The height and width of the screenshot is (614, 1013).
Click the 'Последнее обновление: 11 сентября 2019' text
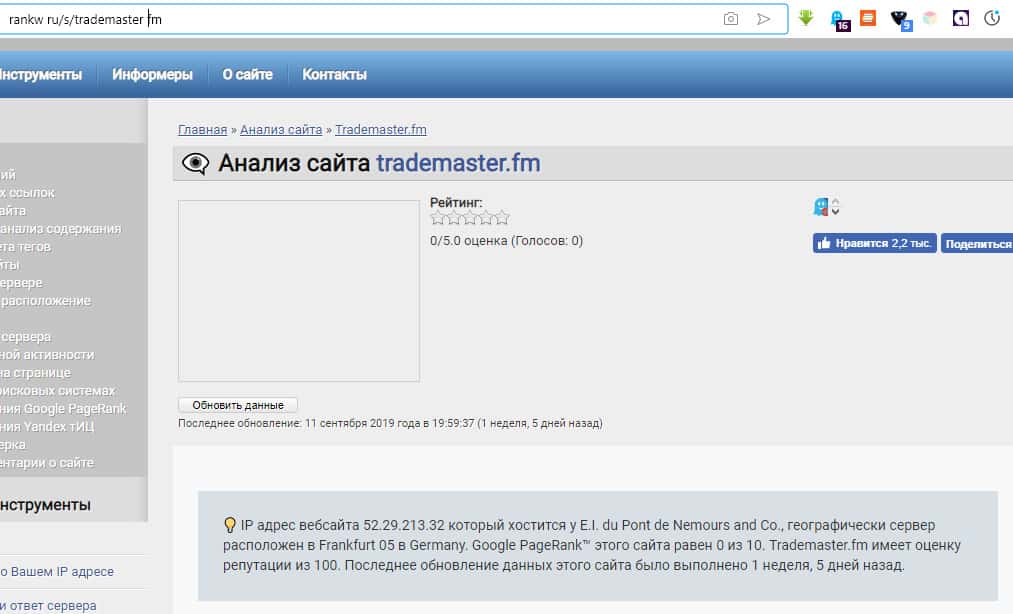(390, 423)
